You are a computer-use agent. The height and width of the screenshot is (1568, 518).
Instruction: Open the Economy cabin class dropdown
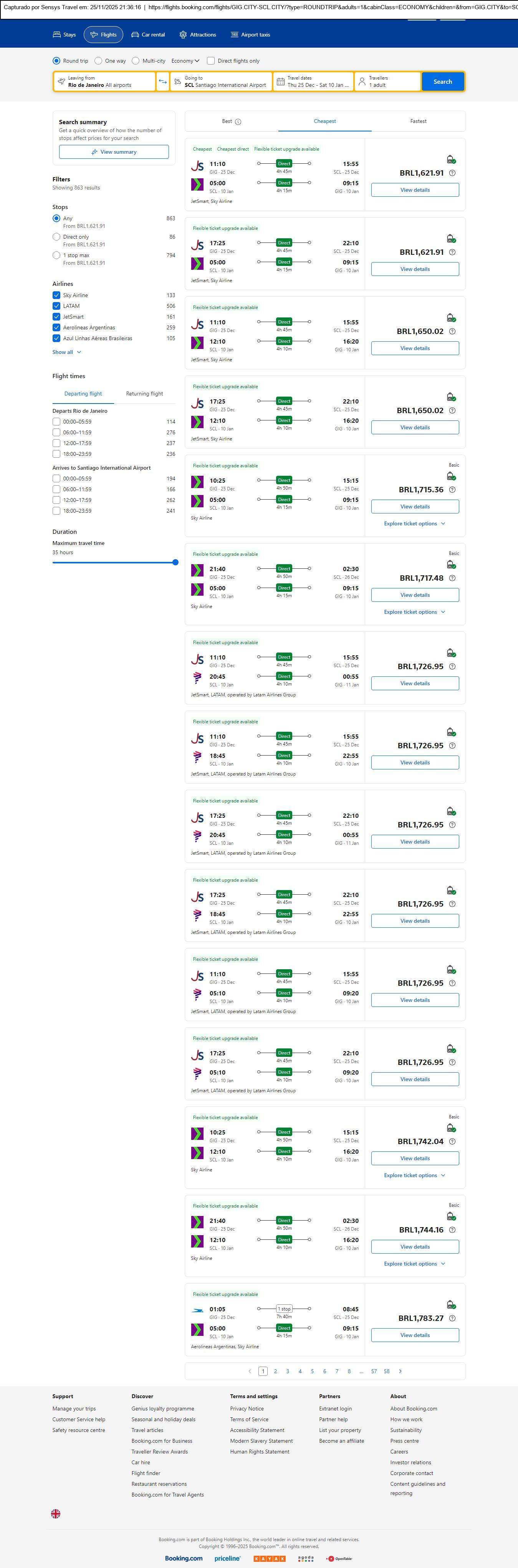point(185,61)
